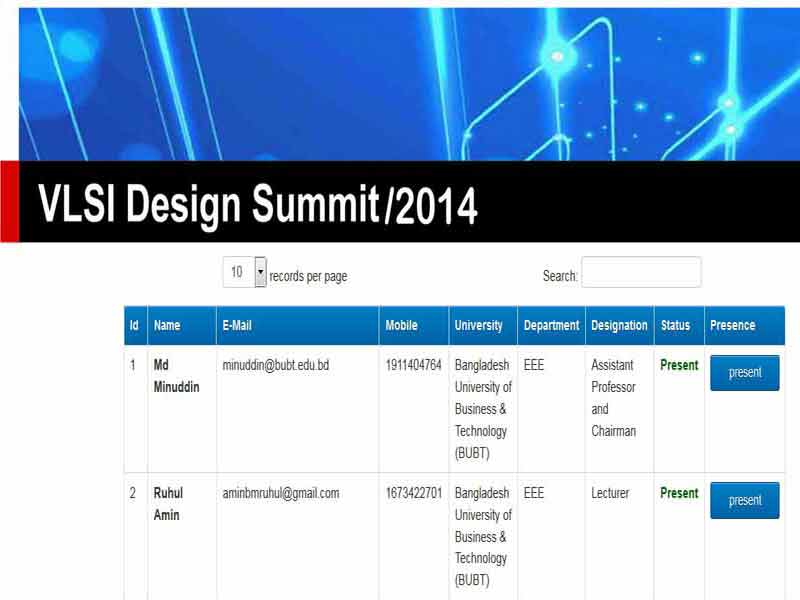Sort by University column header
The height and width of the screenshot is (600, 800).
pos(483,326)
